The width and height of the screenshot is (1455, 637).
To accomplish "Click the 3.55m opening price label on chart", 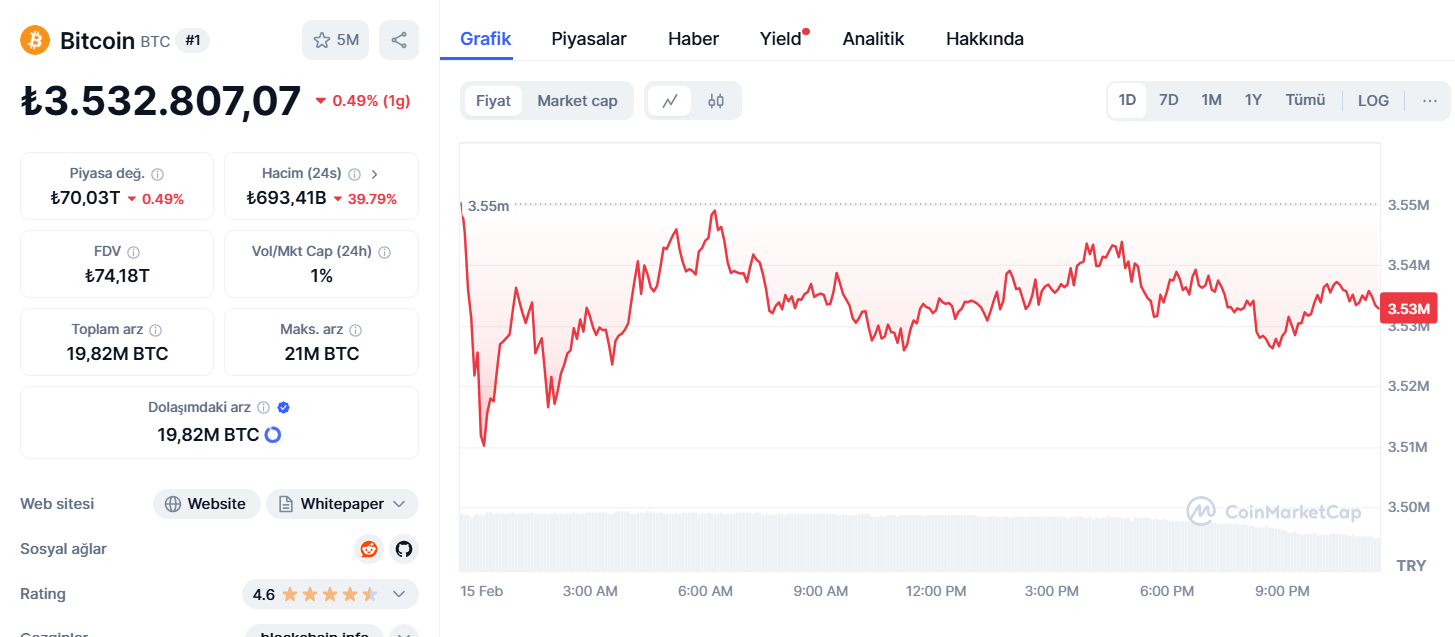I will tap(488, 206).
